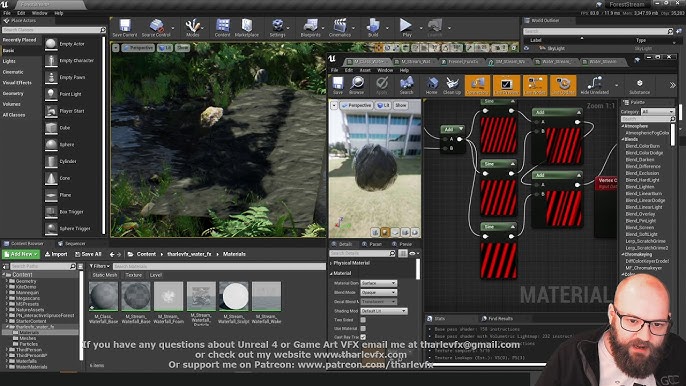The height and width of the screenshot is (386, 686).
Task: Open Lights category in Place Actors
Action: pos(9,61)
